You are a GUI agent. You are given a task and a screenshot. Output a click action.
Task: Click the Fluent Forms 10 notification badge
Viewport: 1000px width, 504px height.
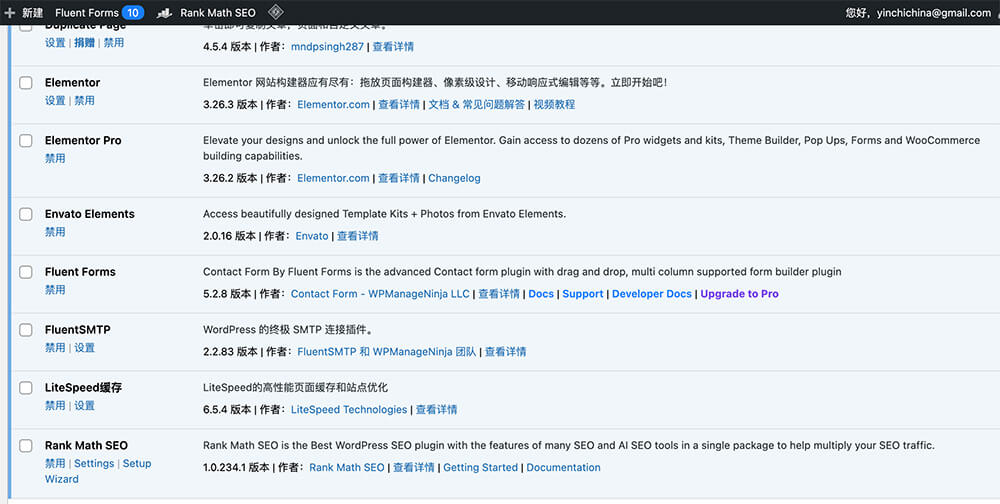[133, 12]
